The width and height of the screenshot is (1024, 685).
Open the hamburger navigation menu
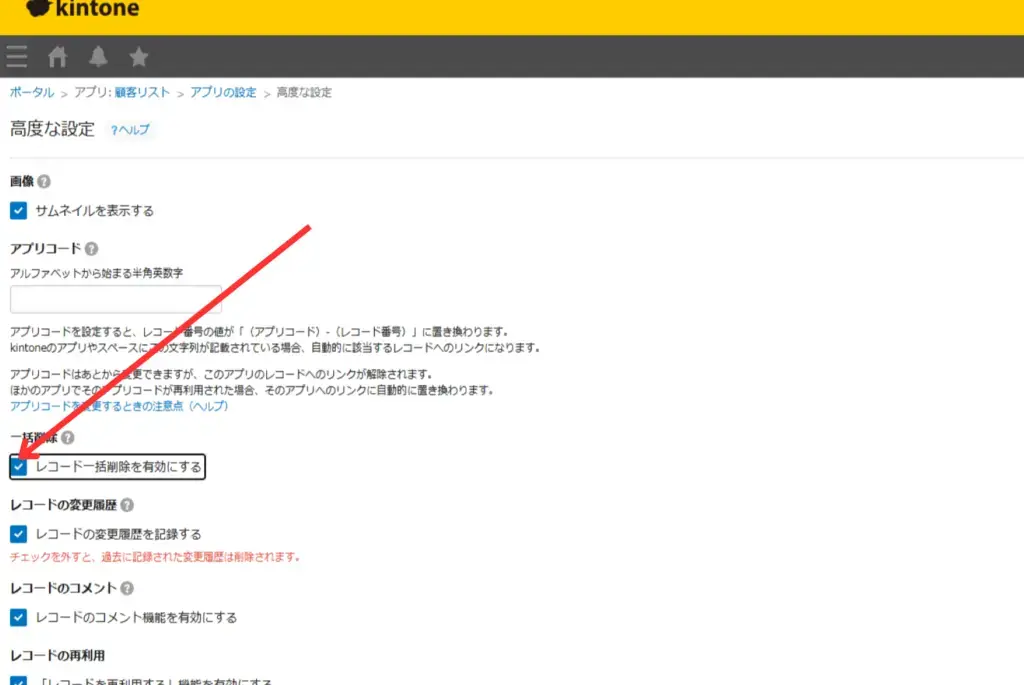click(x=16, y=56)
